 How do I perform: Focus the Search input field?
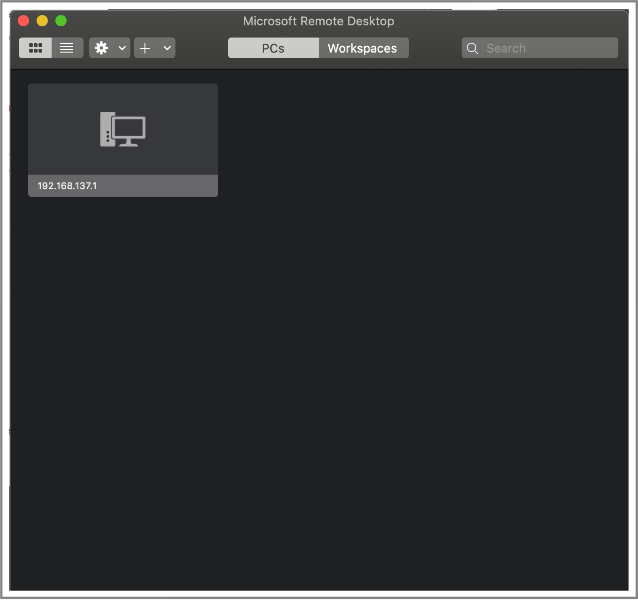pyautogui.click(x=540, y=48)
